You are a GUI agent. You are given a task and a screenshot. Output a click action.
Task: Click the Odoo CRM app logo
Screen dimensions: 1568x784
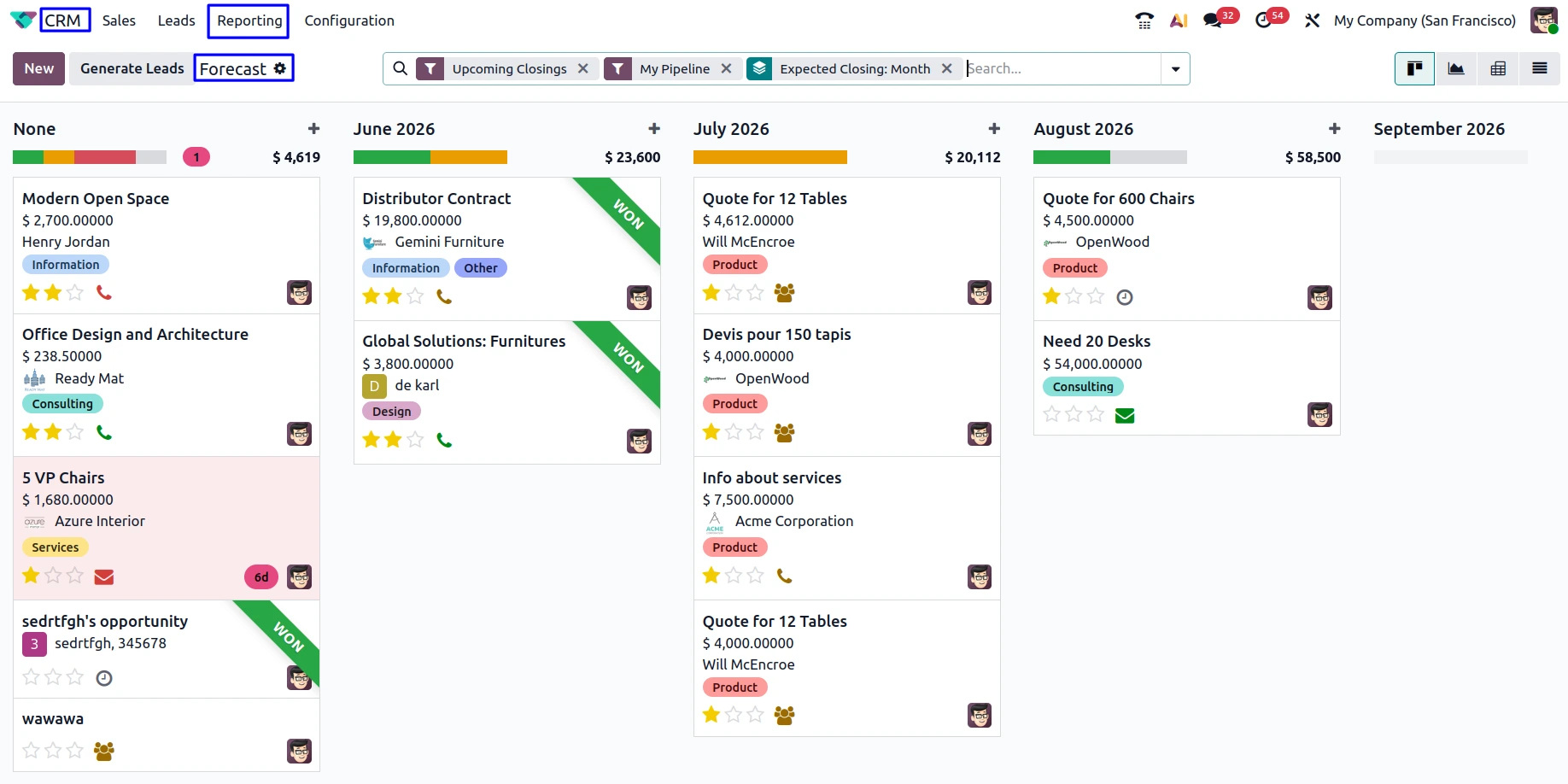point(23,20)
